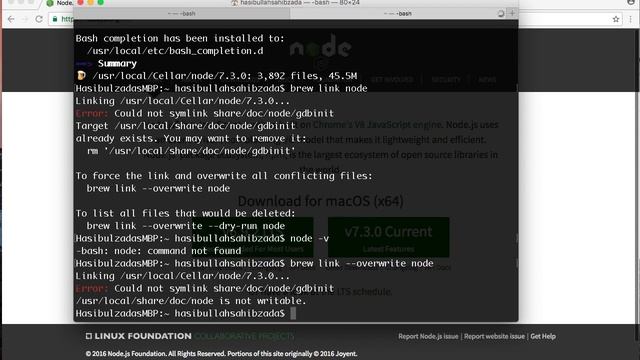Screen dimensions: 640x360
Task: Add a new terminal tab with plus button
Action: 512,13
